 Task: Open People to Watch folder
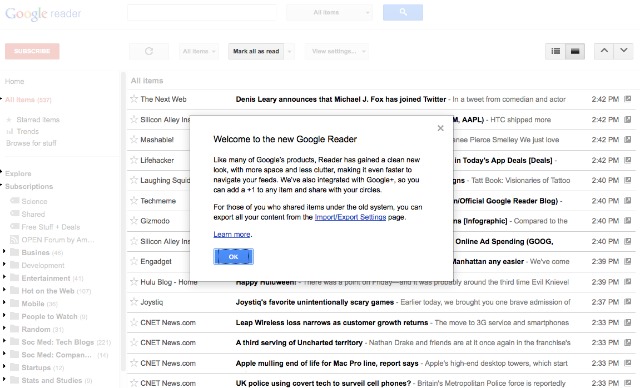[x=49, y=316]
